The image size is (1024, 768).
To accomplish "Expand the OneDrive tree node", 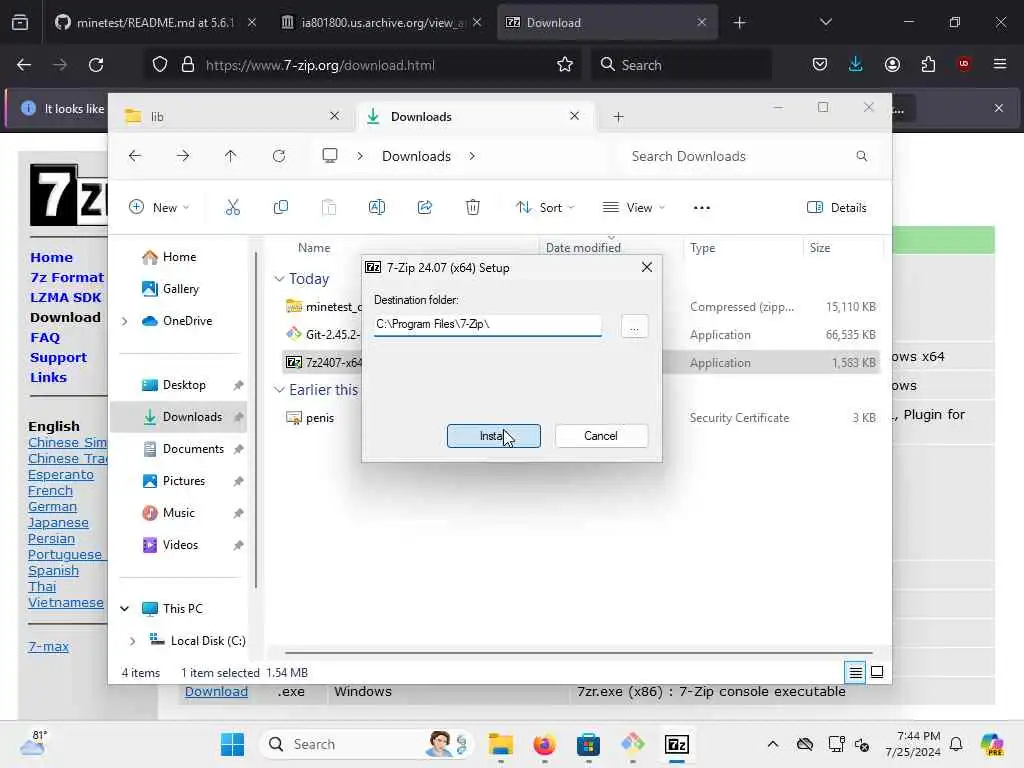I will click(125, 321).
